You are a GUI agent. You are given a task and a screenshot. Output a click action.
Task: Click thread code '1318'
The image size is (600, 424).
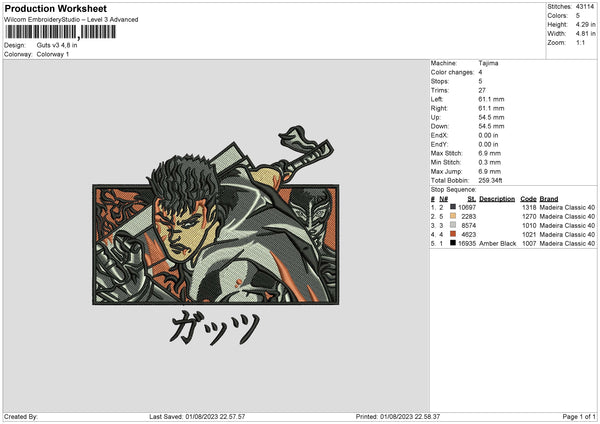(x=529, y=207)
